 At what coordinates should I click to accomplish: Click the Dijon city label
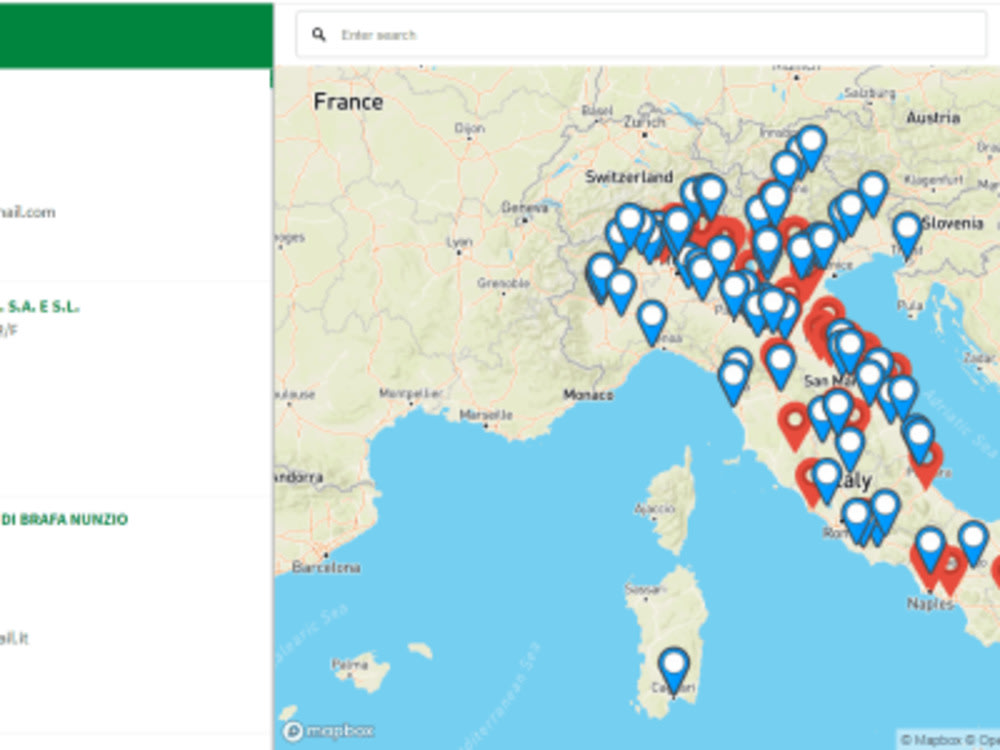pyautogui.click(x=469, y=128)
